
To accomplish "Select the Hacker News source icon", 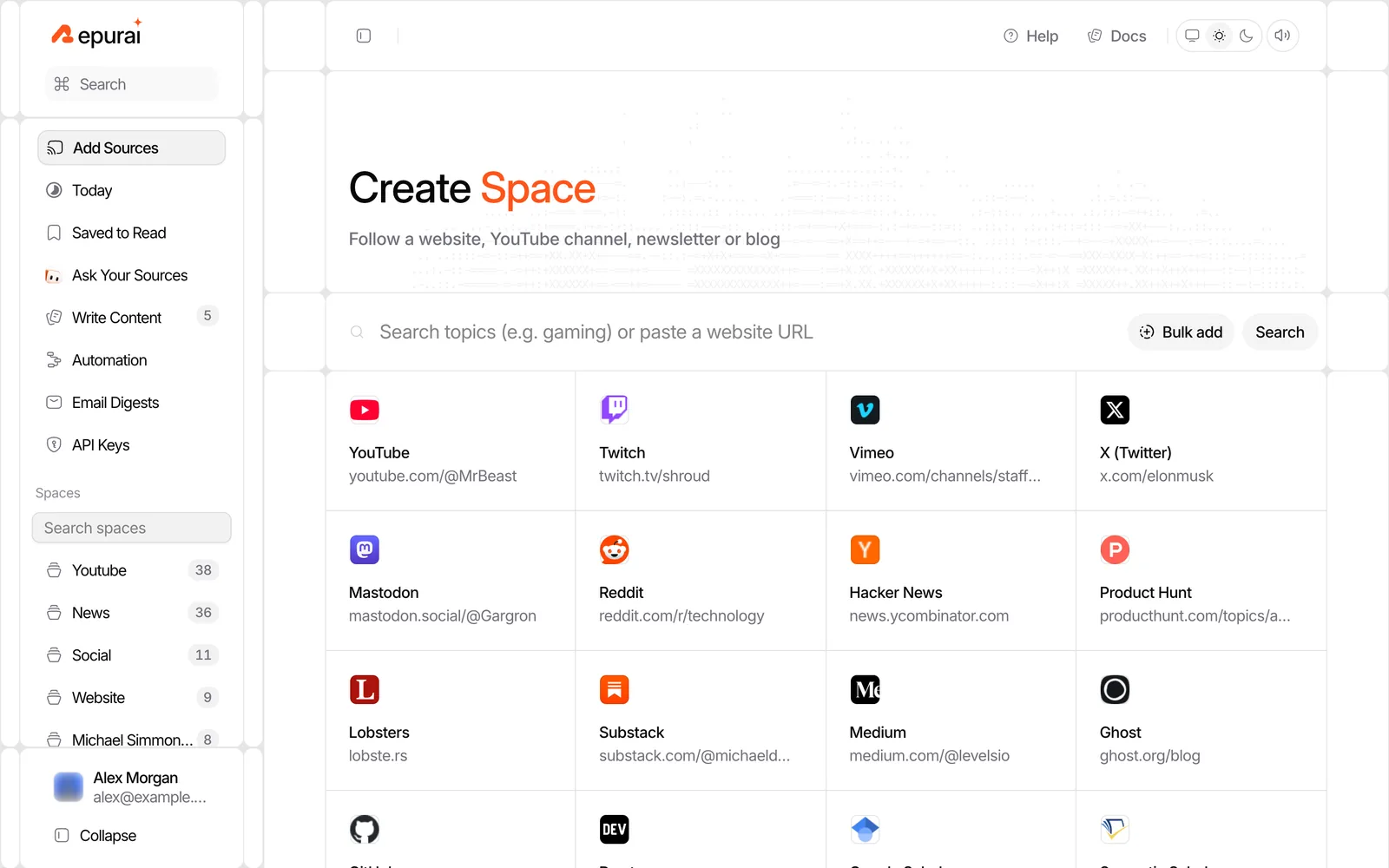I will [865, 549].
